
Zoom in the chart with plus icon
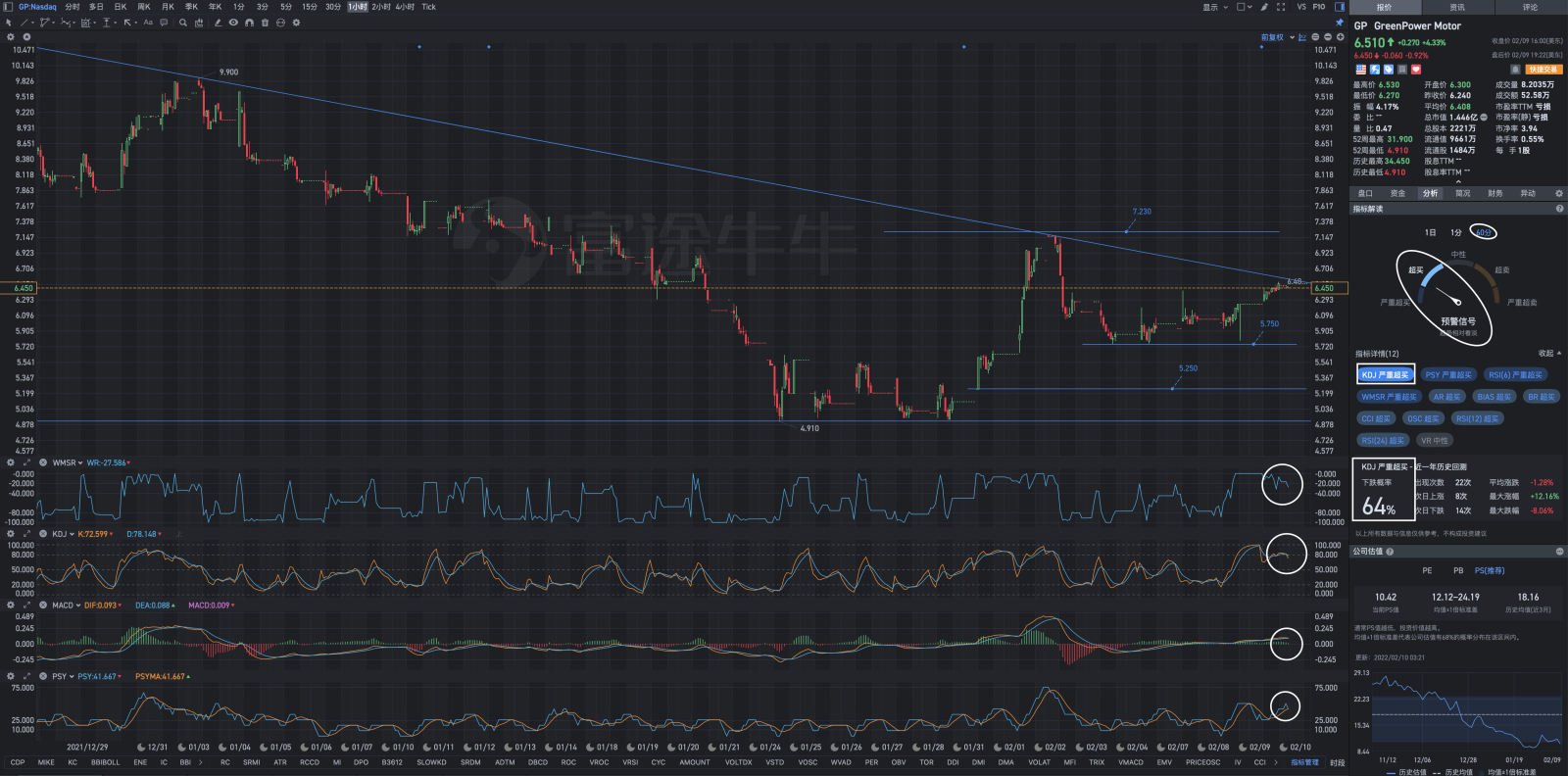[1340, 37]
